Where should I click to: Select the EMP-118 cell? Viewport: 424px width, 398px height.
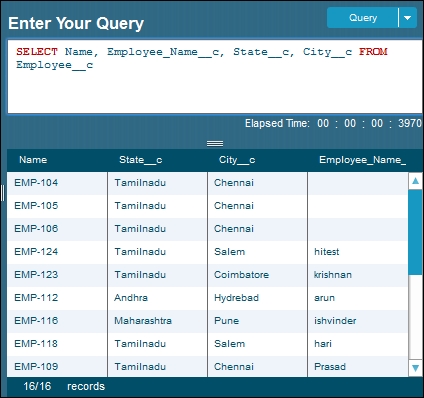(x=57, y=344)
